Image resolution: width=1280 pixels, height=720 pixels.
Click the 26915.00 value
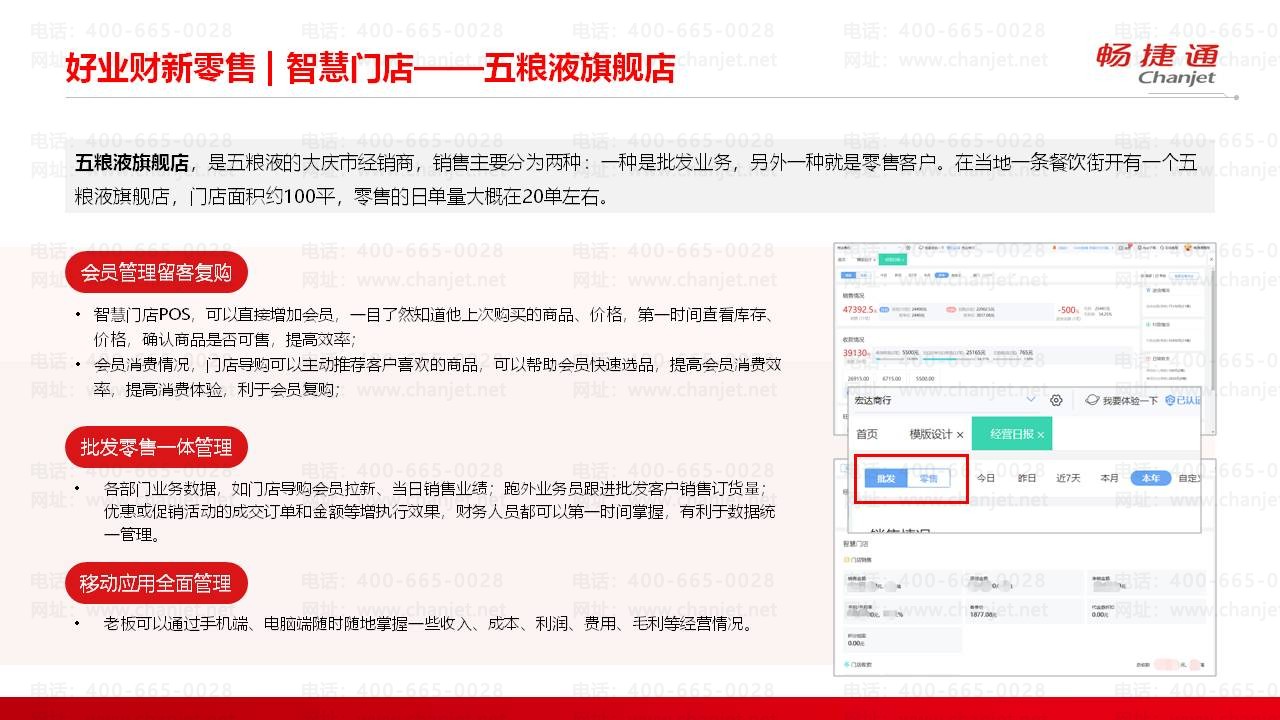[x=858, y=379]
